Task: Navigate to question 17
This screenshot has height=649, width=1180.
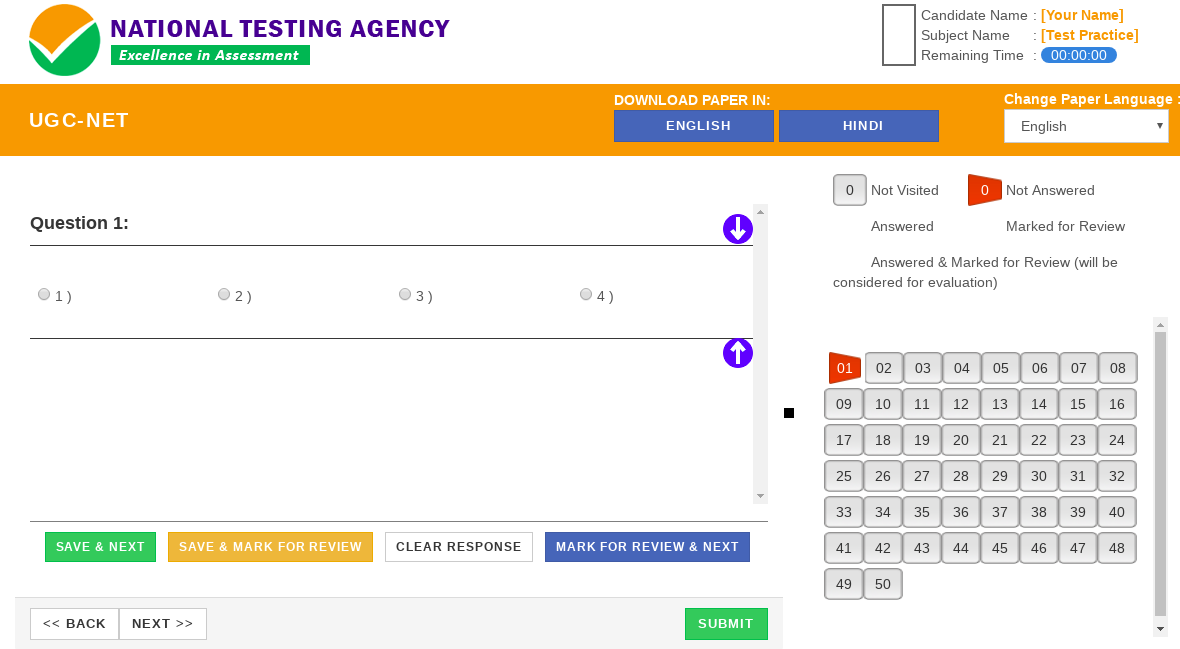Action: click(844, 440)
